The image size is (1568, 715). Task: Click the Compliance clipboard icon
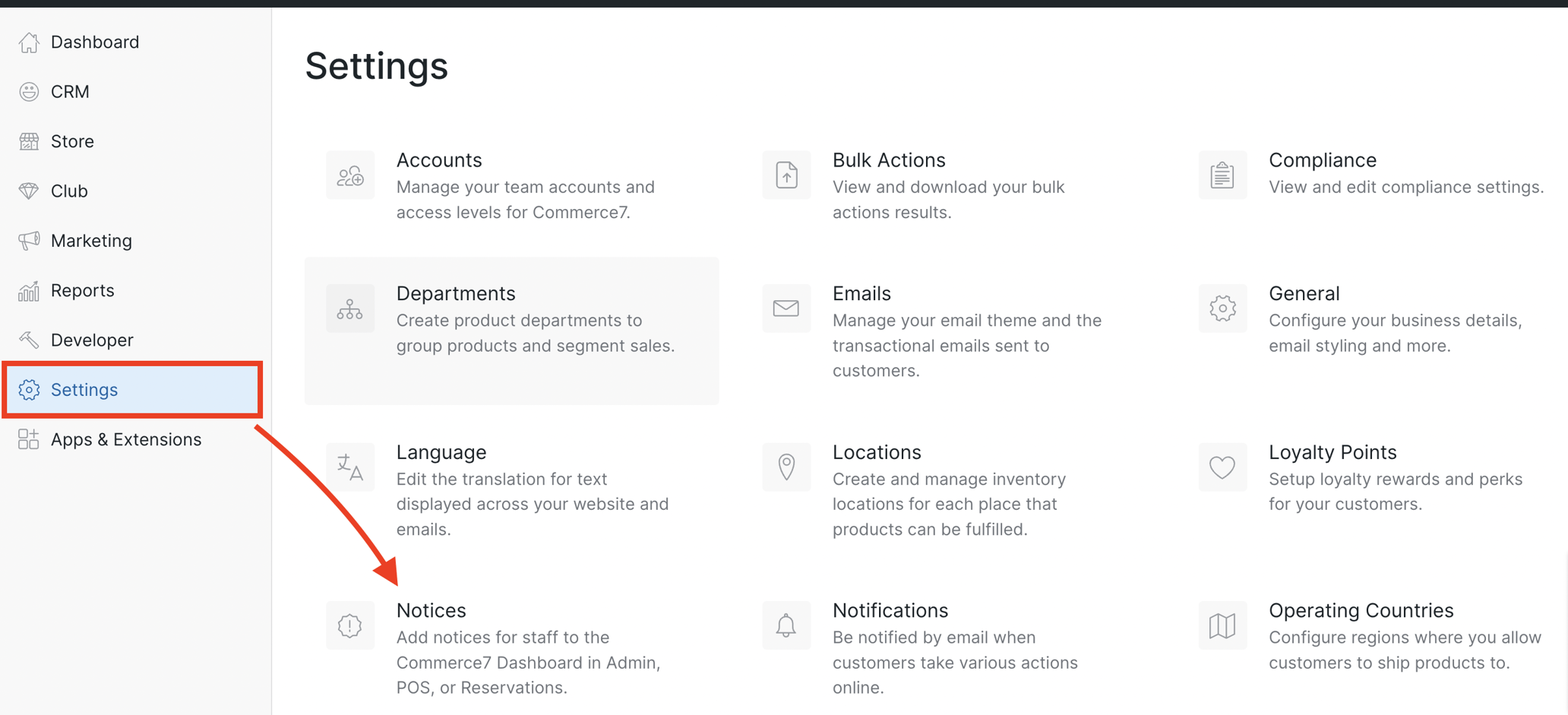[1222, 176]
